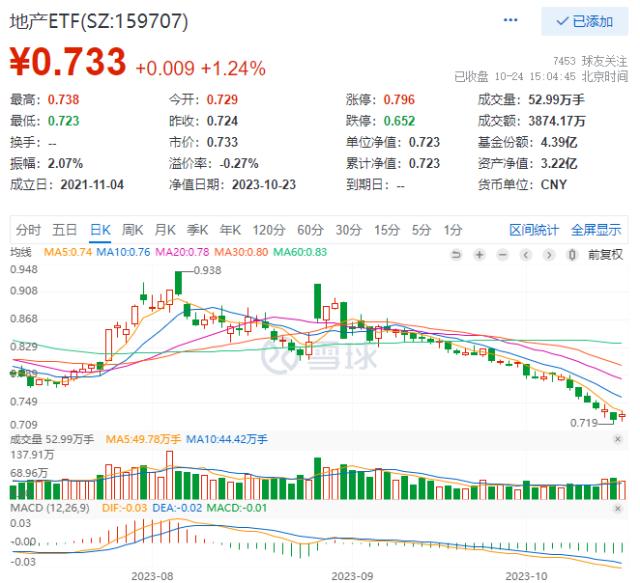640x583 pixels.
Task: Click the MA60:0.83 legend entry
Action: [300, 252]
